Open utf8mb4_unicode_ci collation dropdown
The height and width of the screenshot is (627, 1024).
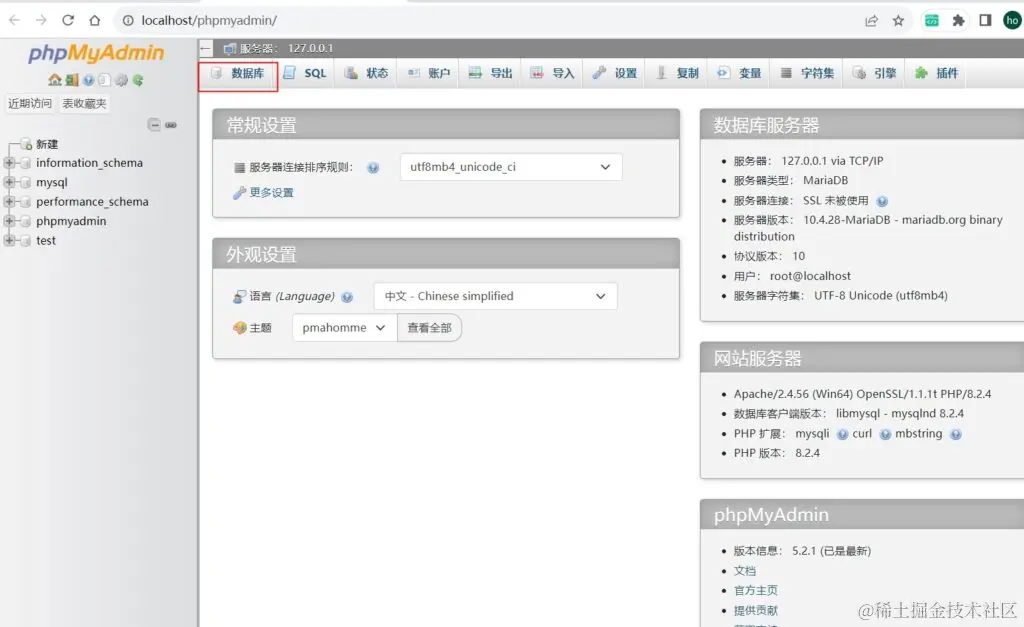[x=511, y=167]
